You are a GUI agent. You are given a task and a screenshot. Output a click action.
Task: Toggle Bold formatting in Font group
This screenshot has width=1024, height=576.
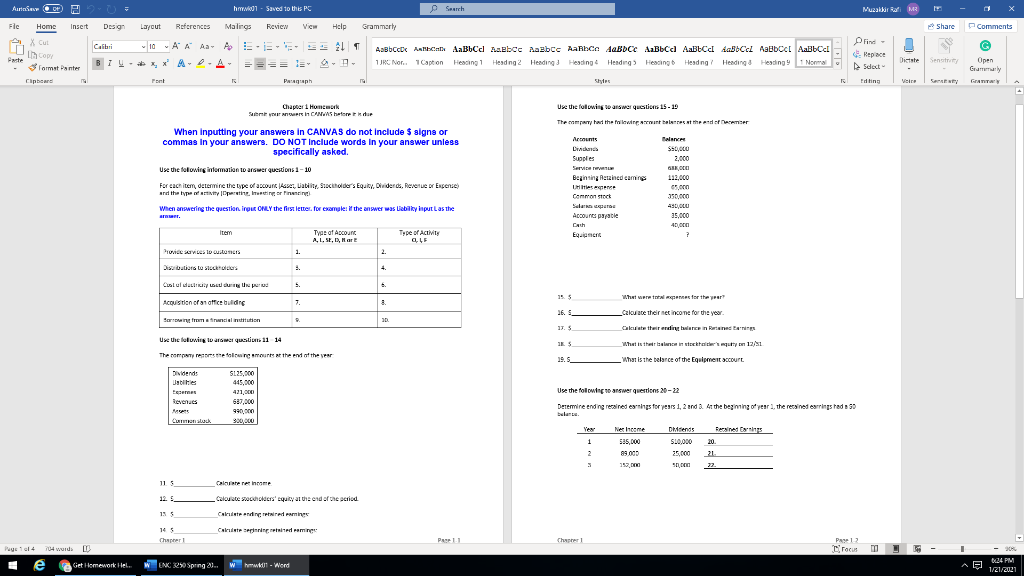click(98, 63)
